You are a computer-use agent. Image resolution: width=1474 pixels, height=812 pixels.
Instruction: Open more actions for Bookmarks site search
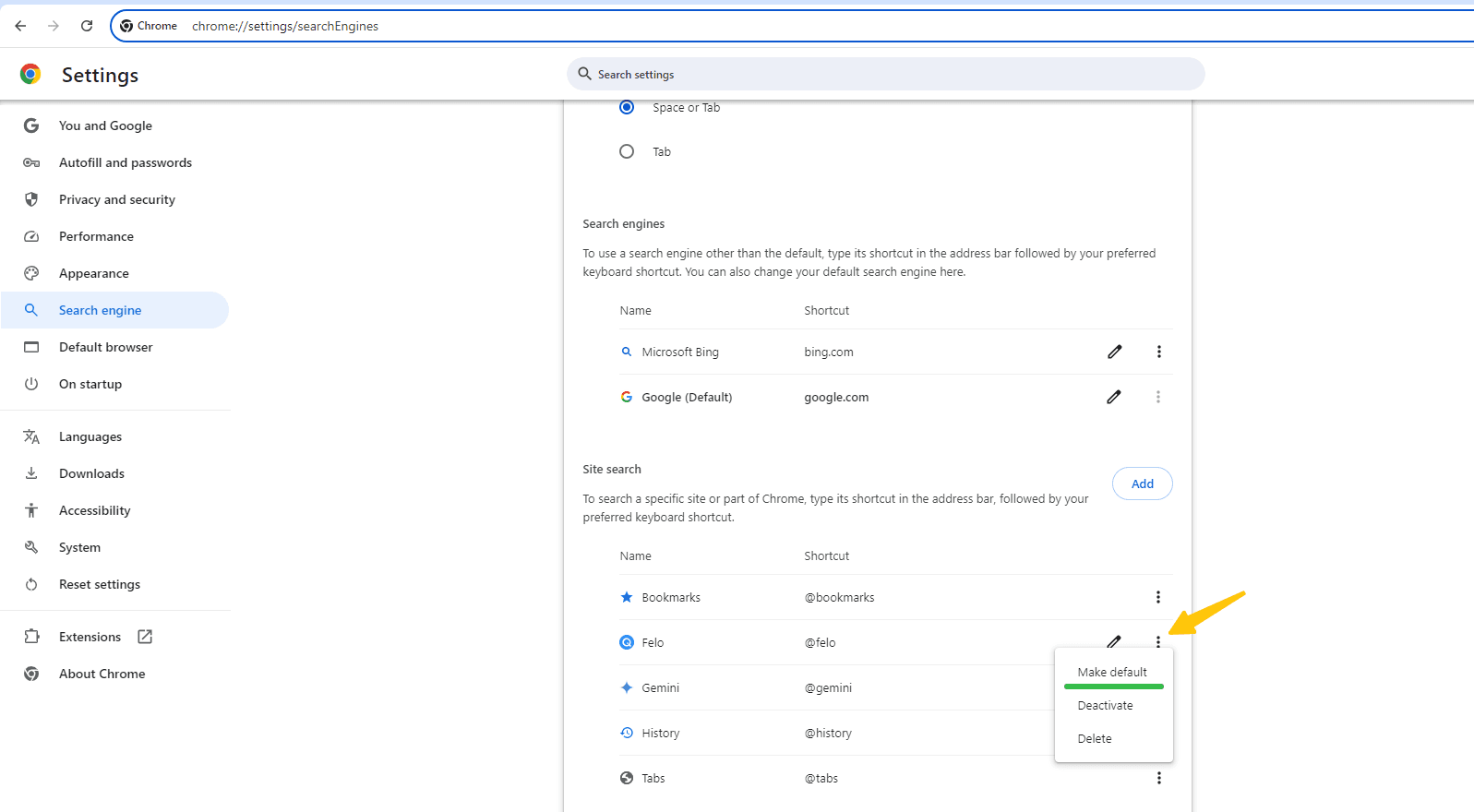click(x=1158, y=597)
